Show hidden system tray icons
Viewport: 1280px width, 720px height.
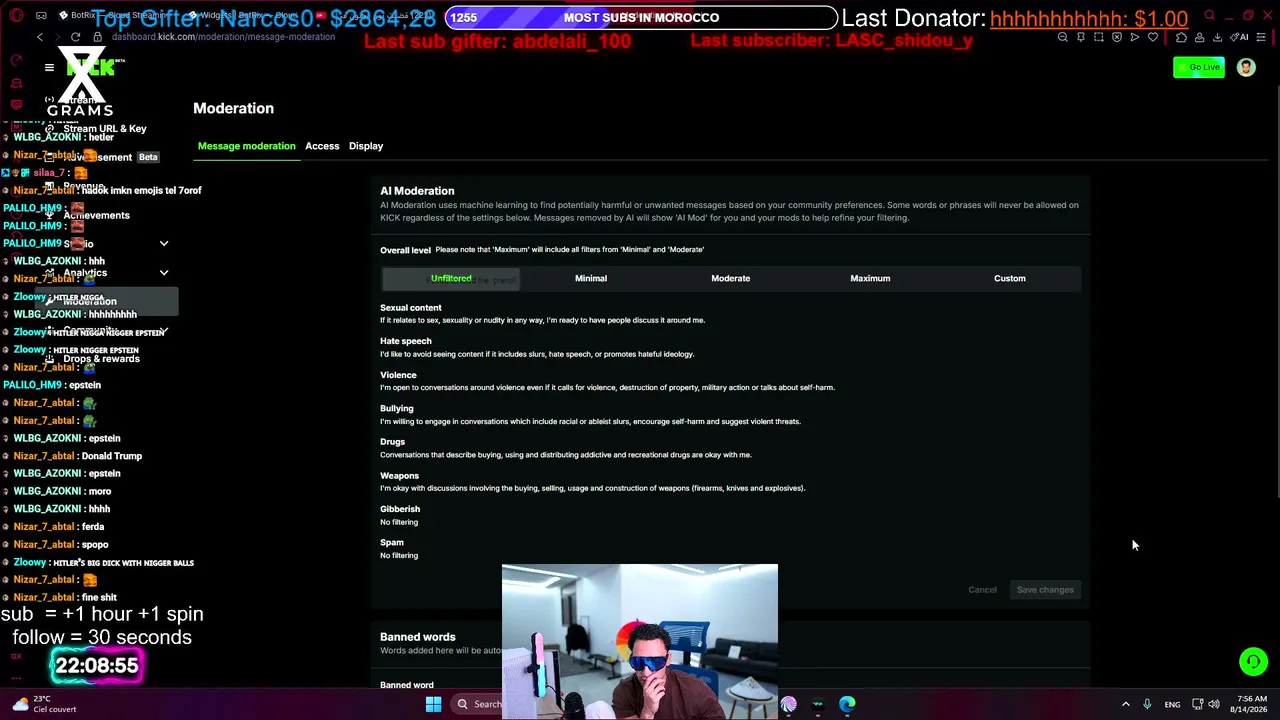[x=1125, y=704]
